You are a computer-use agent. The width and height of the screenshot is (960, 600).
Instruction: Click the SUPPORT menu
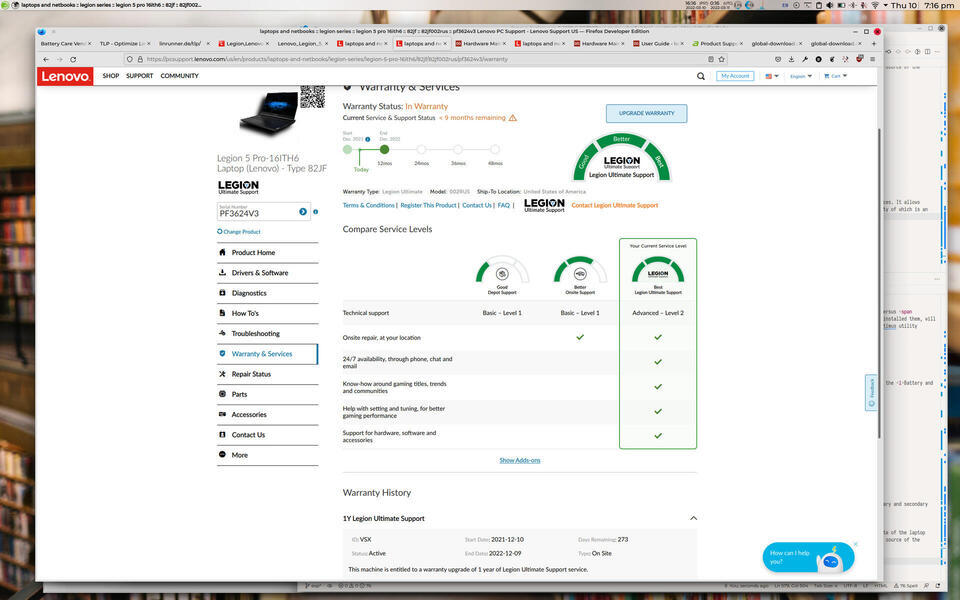(140, 76)
